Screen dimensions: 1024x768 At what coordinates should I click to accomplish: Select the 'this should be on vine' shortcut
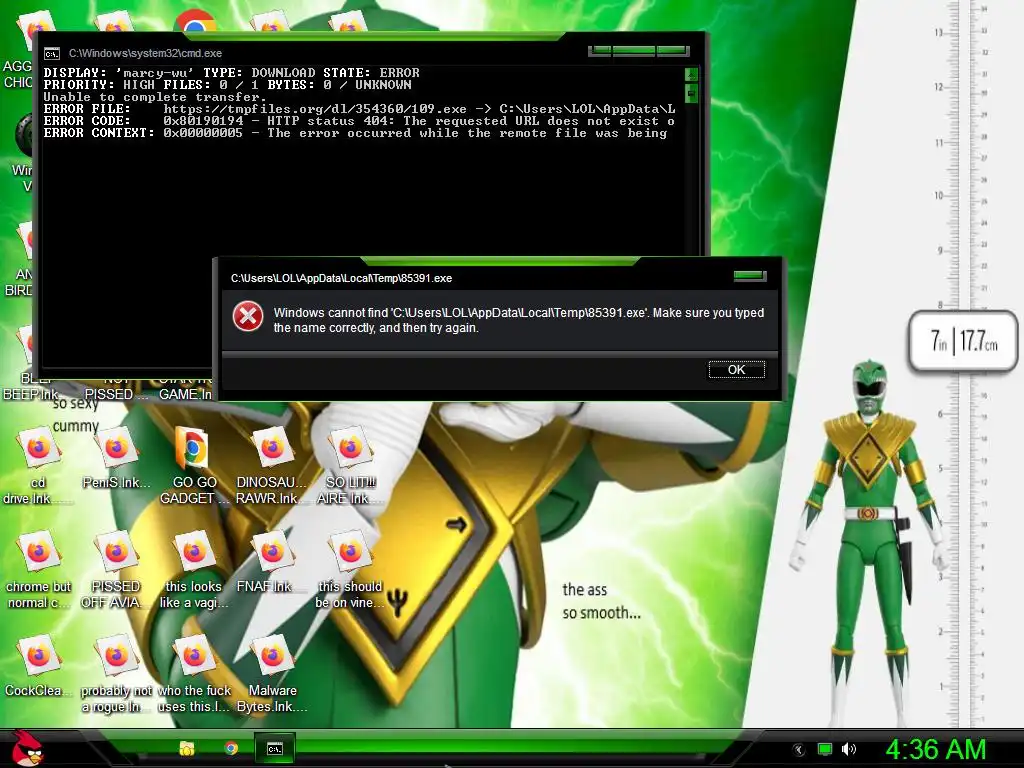(x=350, y=571)
